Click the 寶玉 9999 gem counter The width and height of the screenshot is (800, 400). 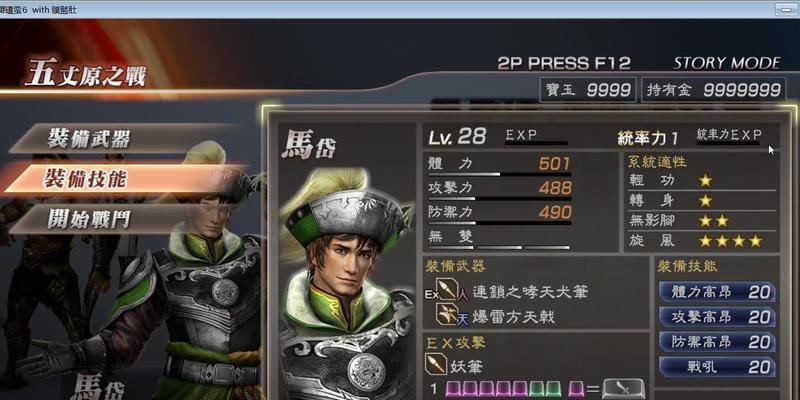coord(588,90)
